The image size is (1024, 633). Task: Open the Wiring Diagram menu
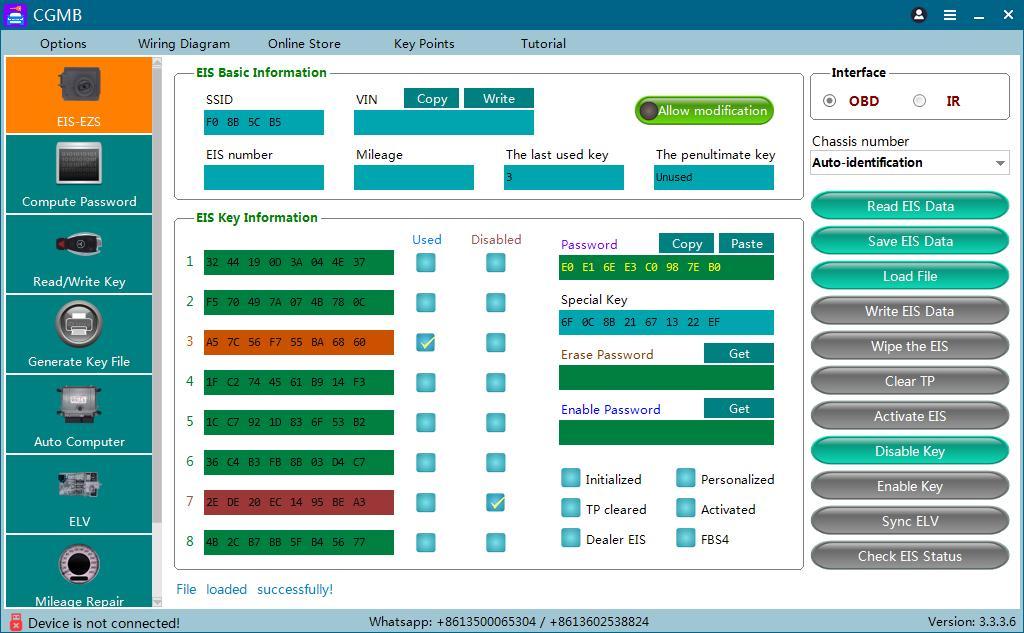pyautogui.click(x=184, y=44)
